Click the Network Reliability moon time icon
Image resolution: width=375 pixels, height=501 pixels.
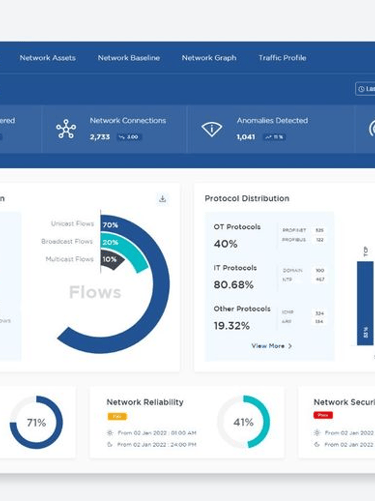(x=110, y=444)
